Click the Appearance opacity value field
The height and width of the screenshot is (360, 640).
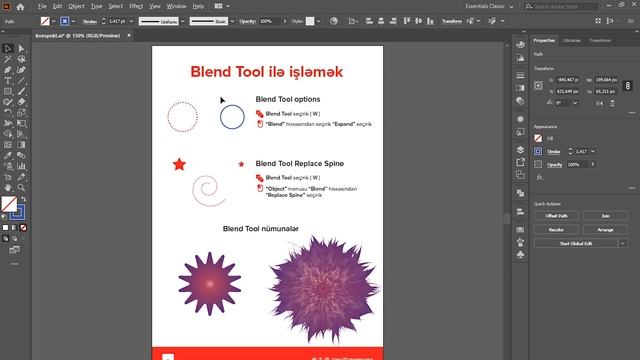[x=578, y=164]
